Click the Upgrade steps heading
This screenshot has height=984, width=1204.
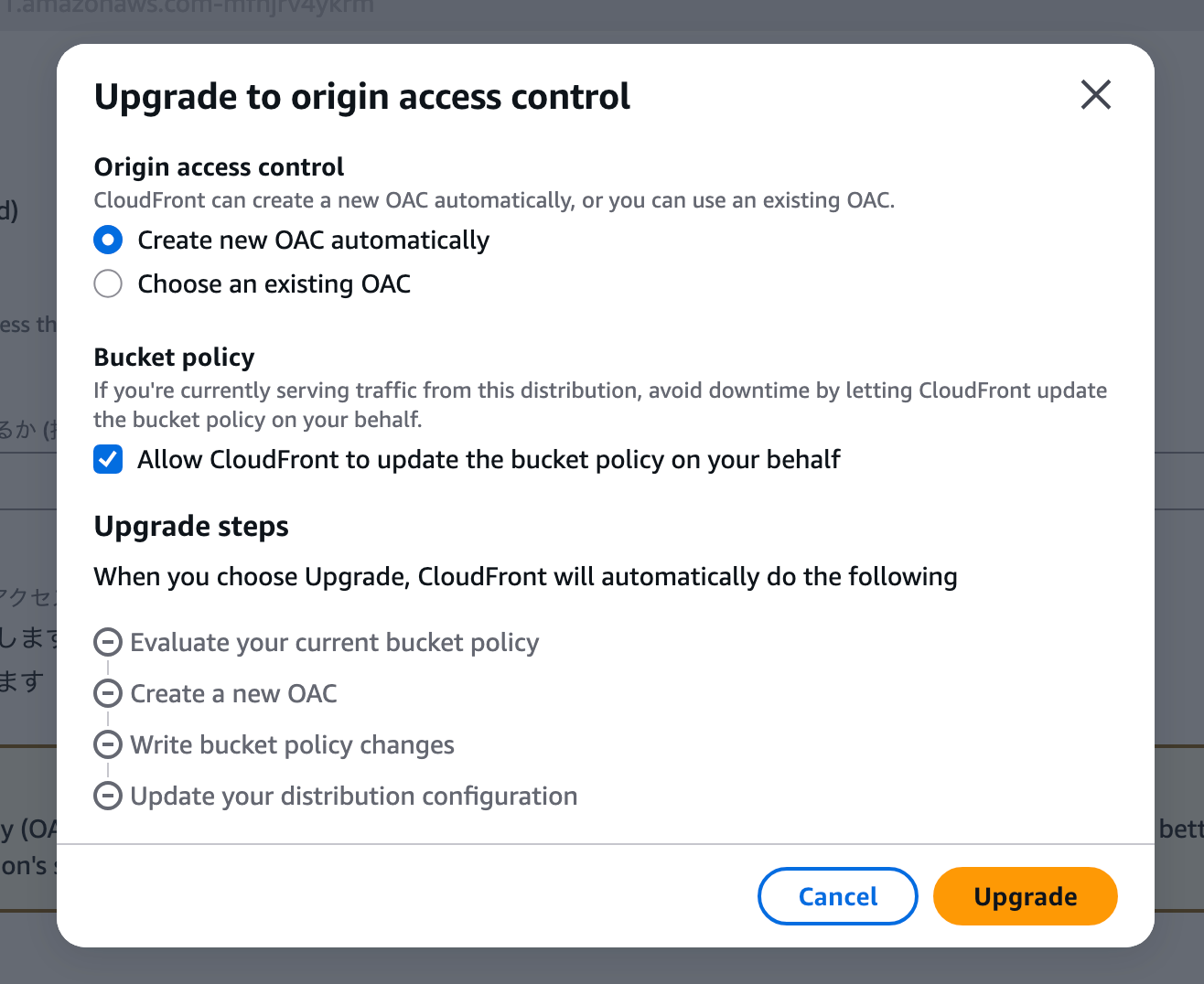191,527
